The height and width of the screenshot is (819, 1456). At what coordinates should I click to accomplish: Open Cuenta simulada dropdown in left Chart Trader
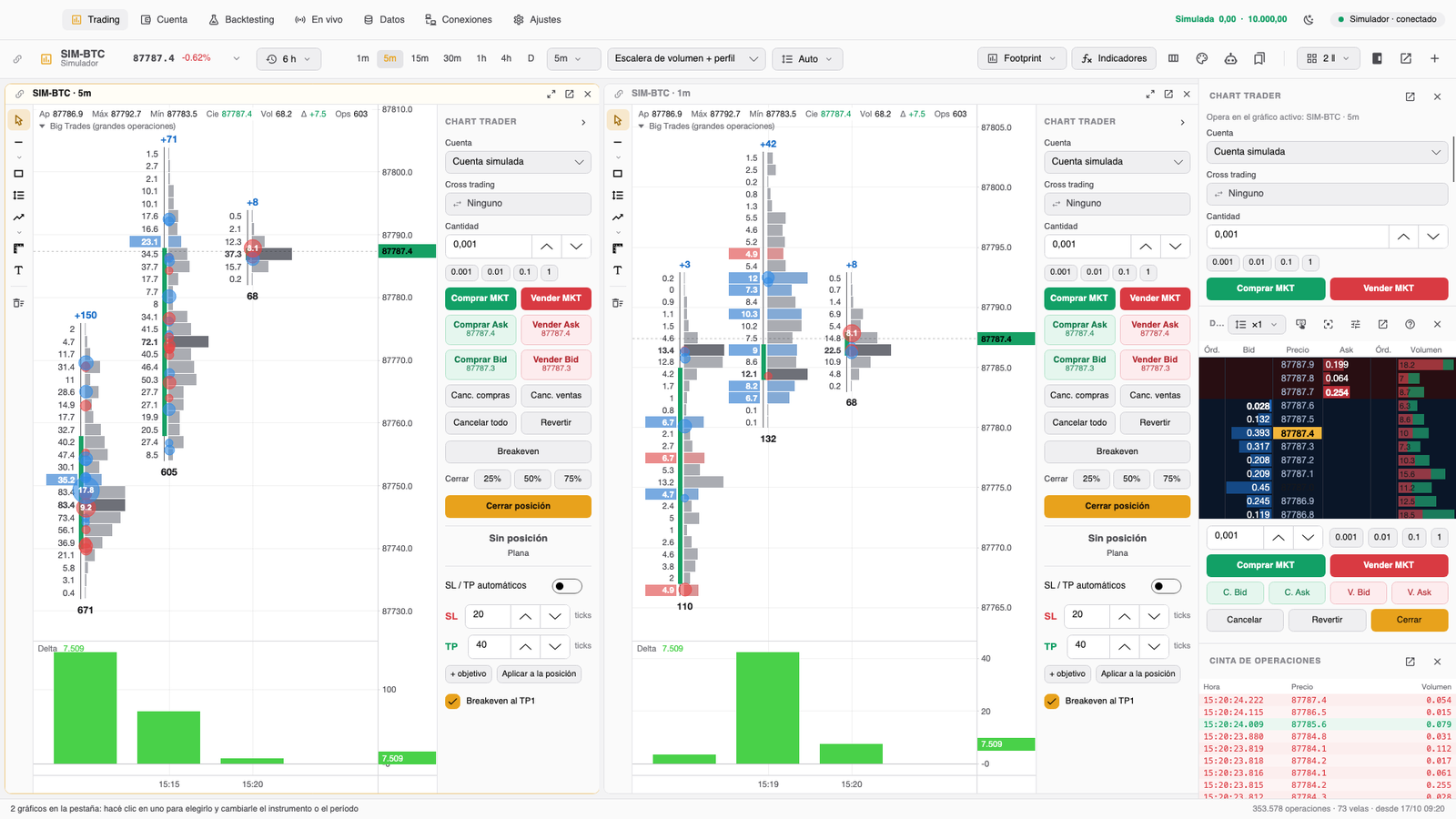pyautogui.click(x=518, y=162)
